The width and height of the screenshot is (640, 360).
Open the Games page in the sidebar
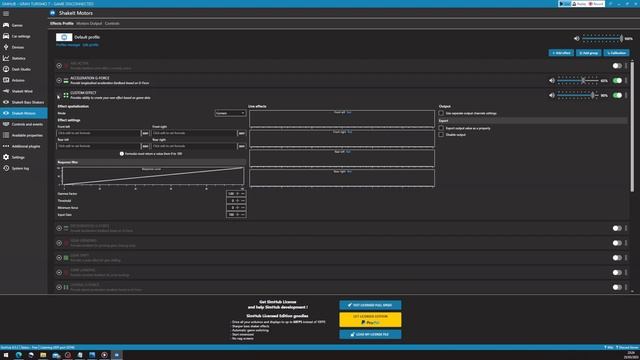pyautogui.click(x=24, y=25)
